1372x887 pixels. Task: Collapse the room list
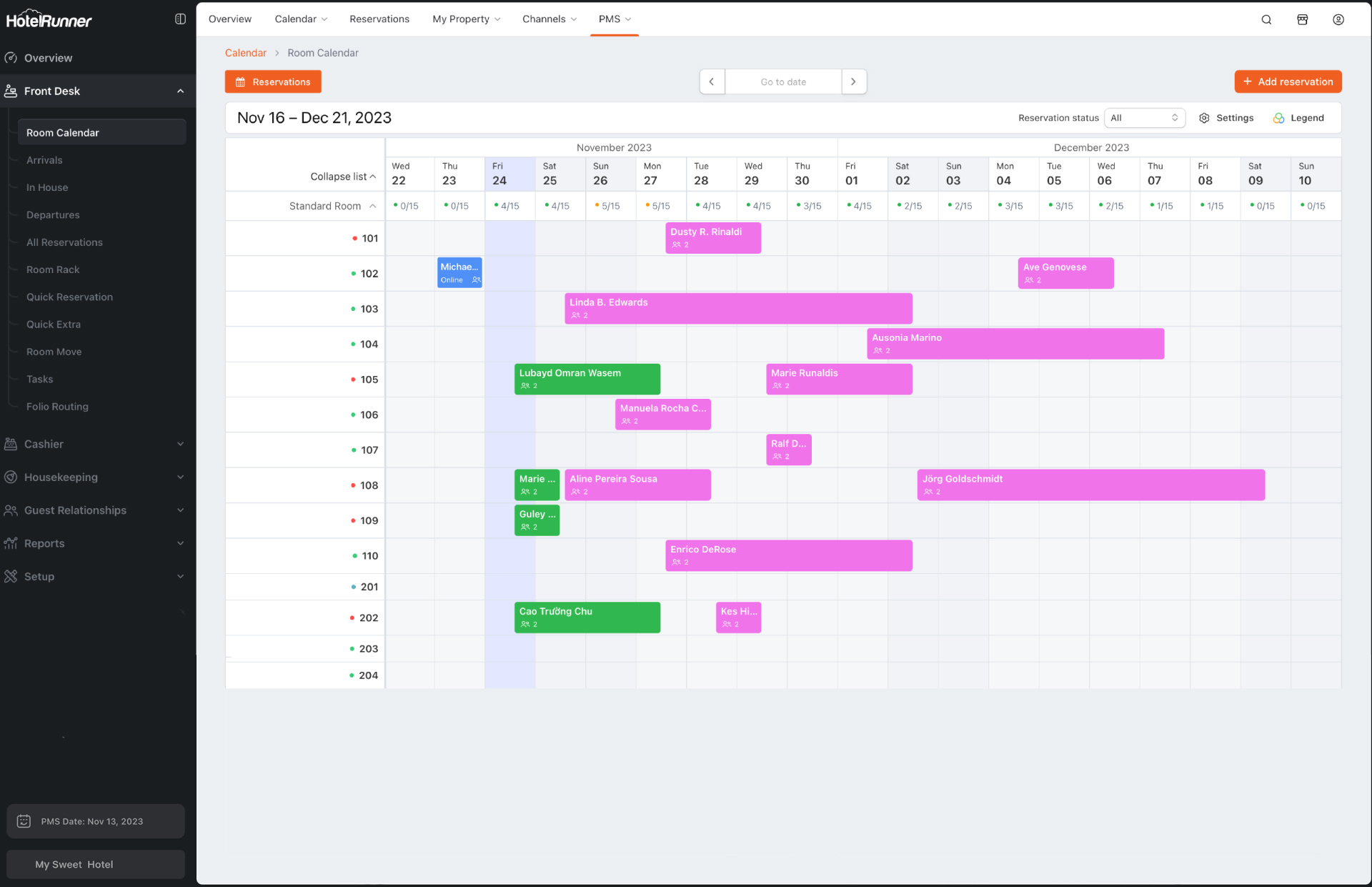[343, 177]
